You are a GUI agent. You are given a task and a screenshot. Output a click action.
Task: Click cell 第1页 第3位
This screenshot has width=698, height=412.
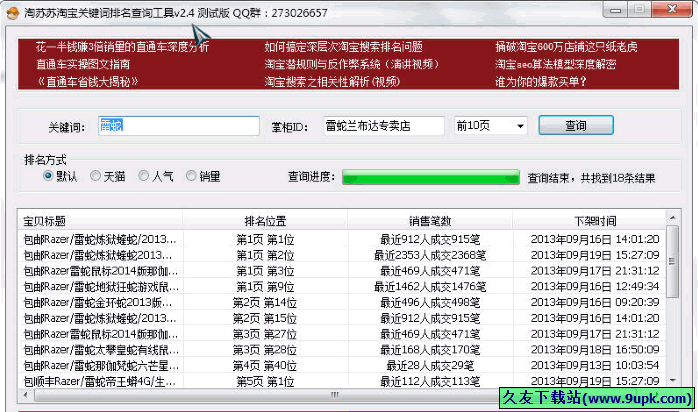pyautogui.click(x=265, y=271)
